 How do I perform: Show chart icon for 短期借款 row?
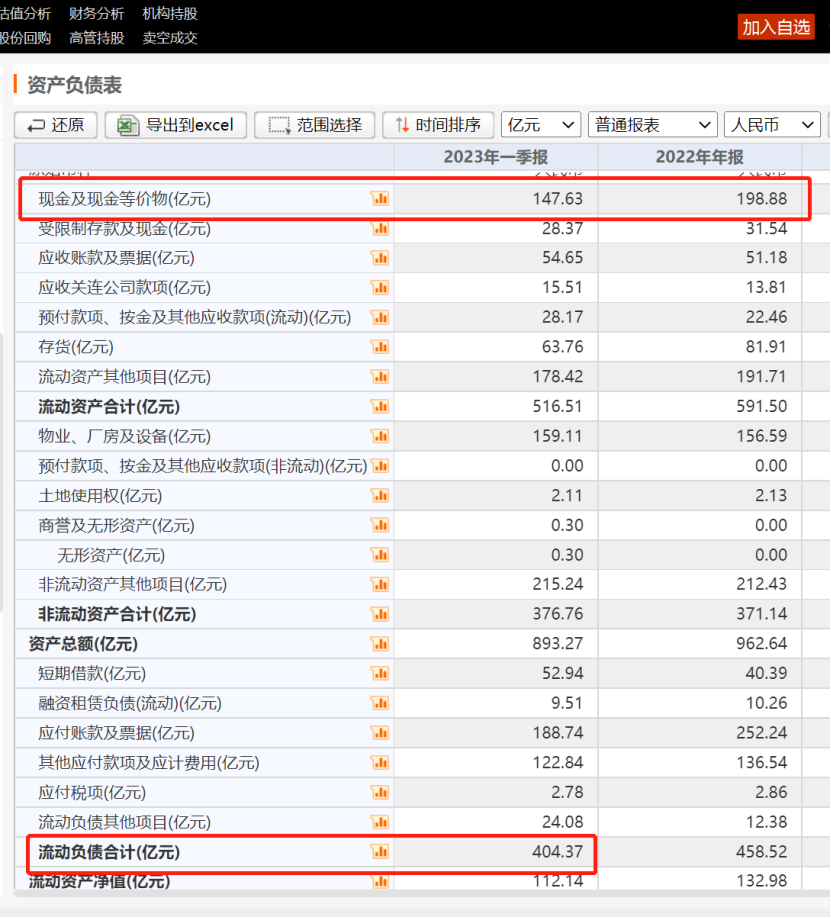coord(380,674)
